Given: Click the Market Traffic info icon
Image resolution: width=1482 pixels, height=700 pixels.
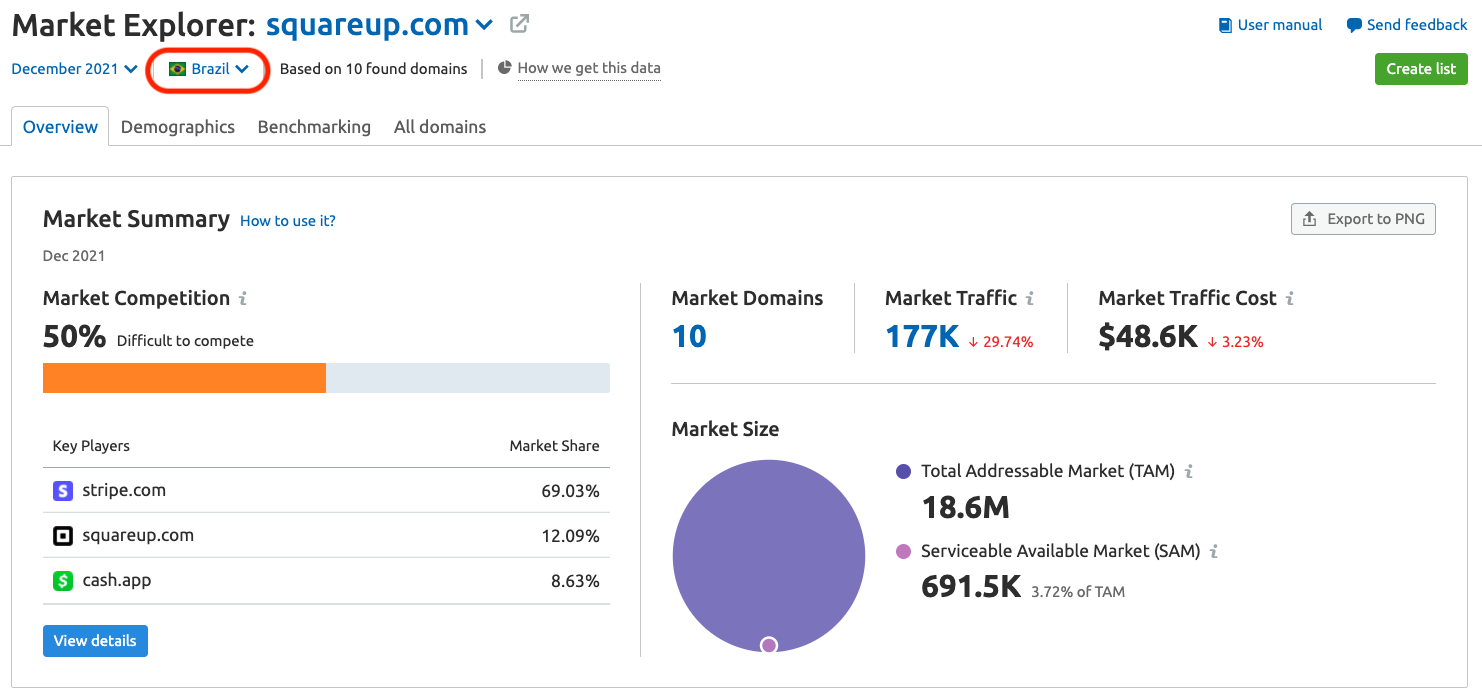Looking at the screenshot, I should point(1030,298).
